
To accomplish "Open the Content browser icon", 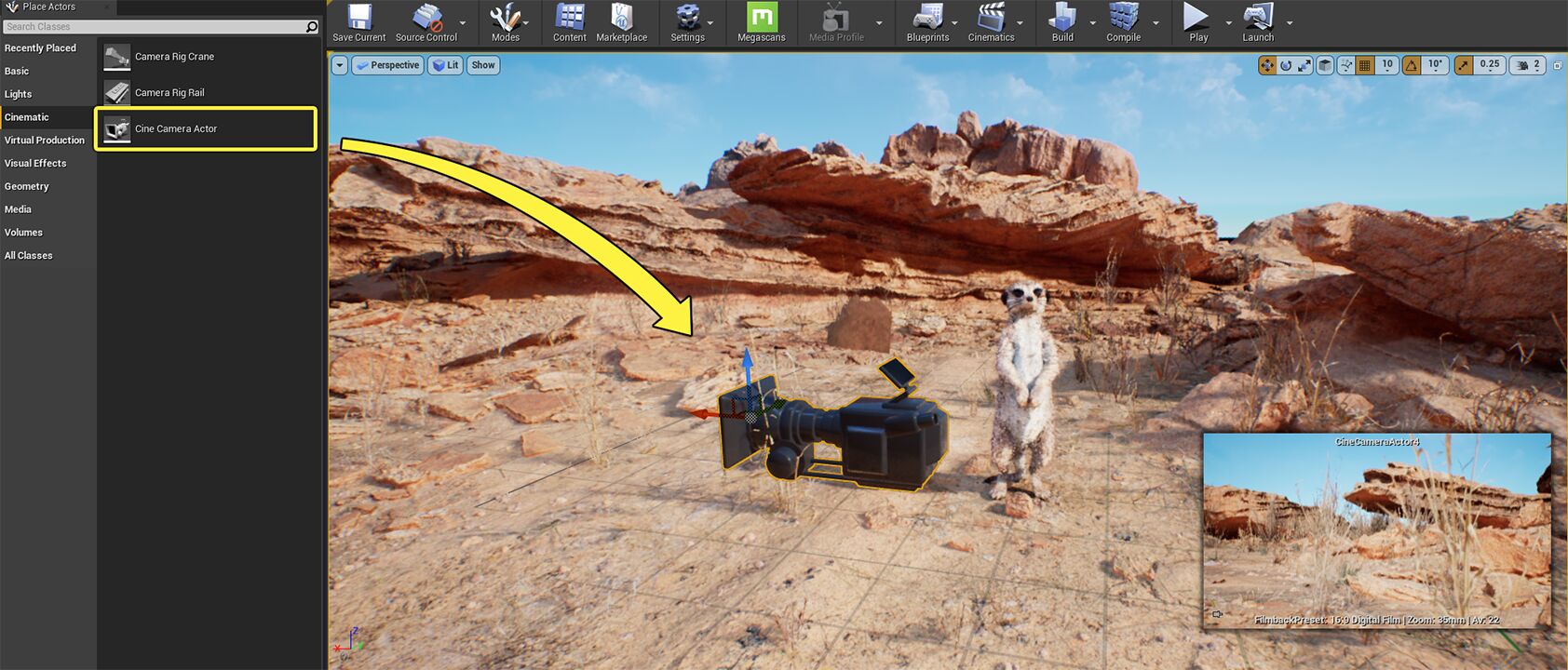I will pos(569,17).
